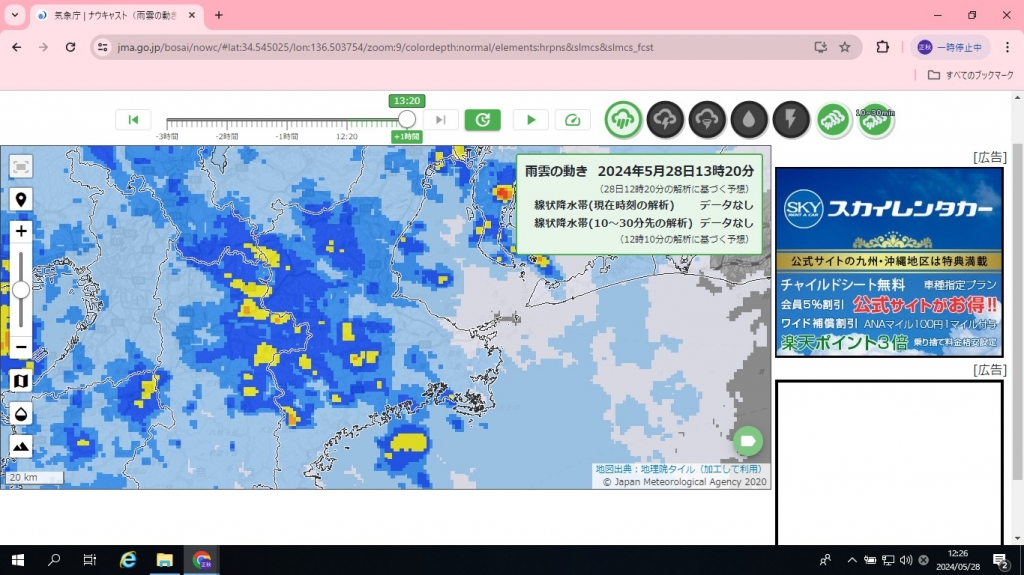1024x575 pixels.
Task: Zoom in the map with plus button
Action: click(21, 231)
